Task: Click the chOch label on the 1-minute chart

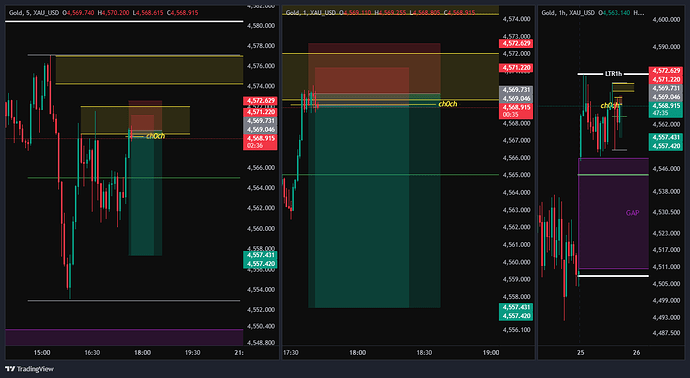Action: pos(448,104)
